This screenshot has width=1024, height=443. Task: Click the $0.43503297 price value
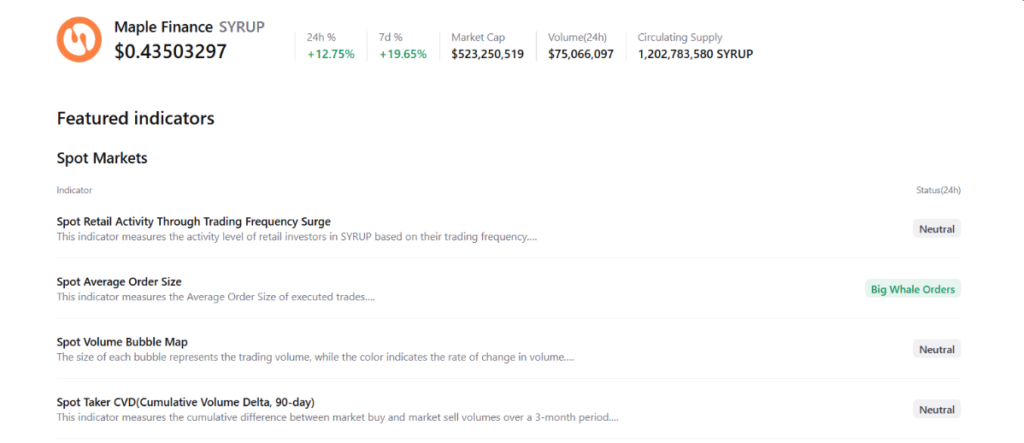pyautogui.click(x=170, y=51)
